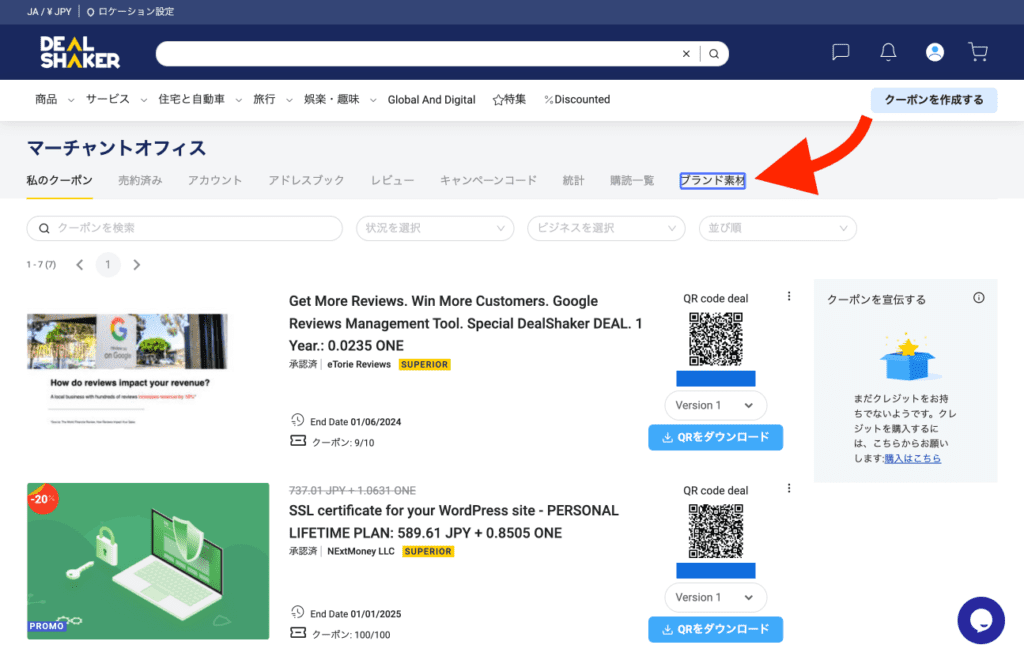Click the info icon in クーポンを宣伝する panel
This screenshot has width=1024, height=660.
pyautogui.click(x=978, y=298)
